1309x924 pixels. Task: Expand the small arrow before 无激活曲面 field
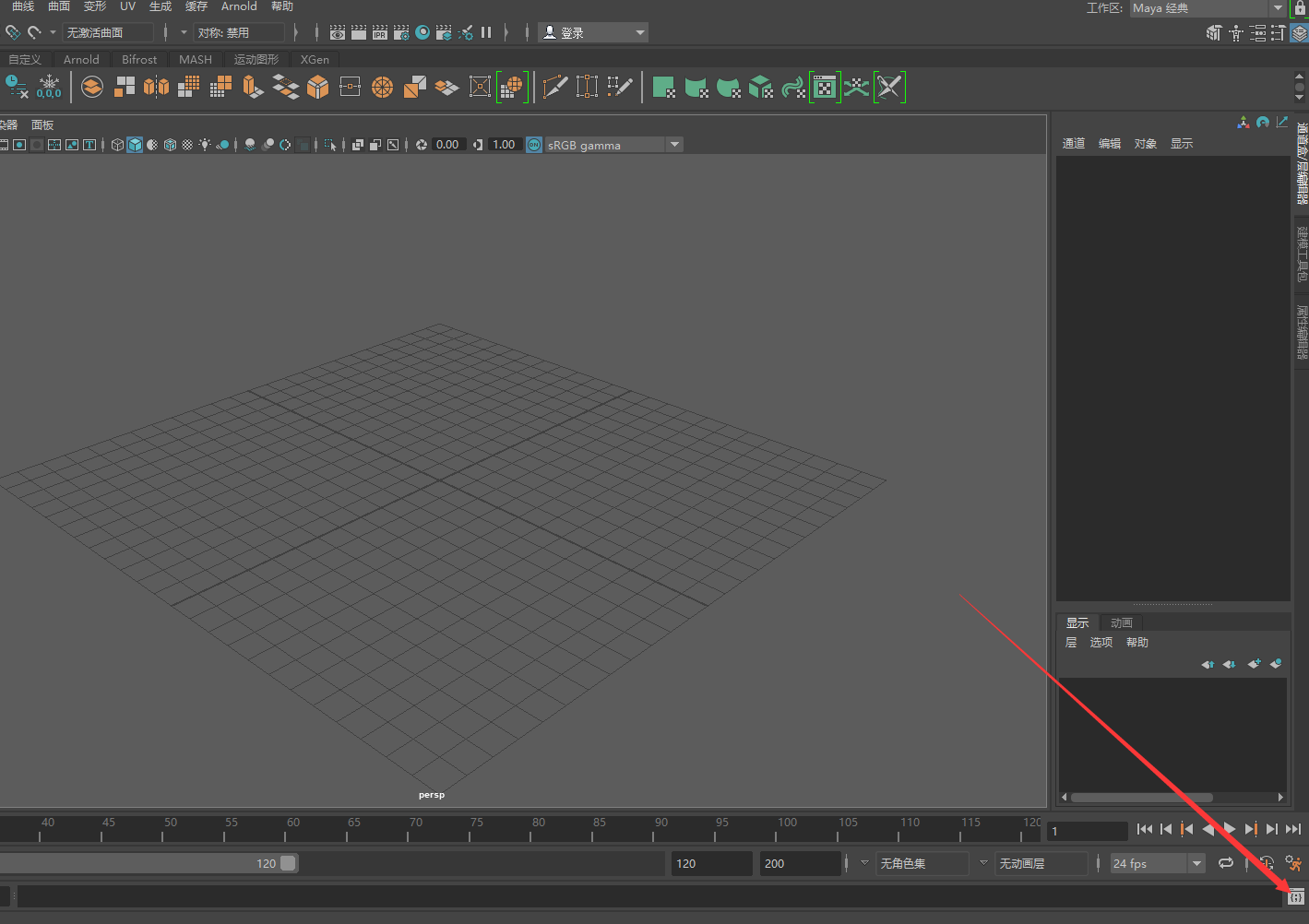point(53,32)
